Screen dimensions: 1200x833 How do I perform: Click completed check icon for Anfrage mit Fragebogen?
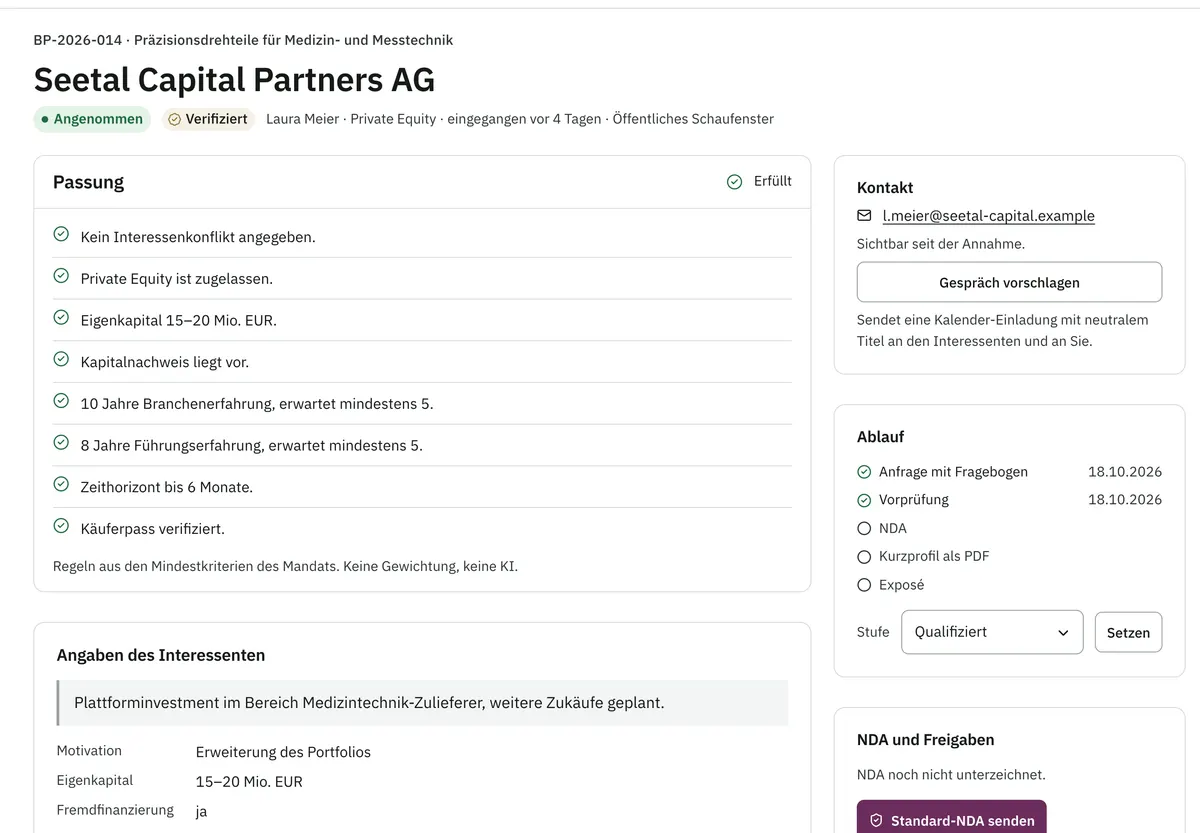[x=865, y=472]
